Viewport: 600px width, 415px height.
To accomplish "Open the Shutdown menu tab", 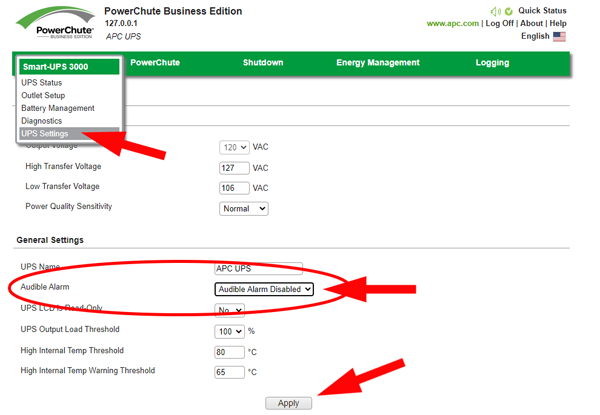I will [x=263, y=63].
